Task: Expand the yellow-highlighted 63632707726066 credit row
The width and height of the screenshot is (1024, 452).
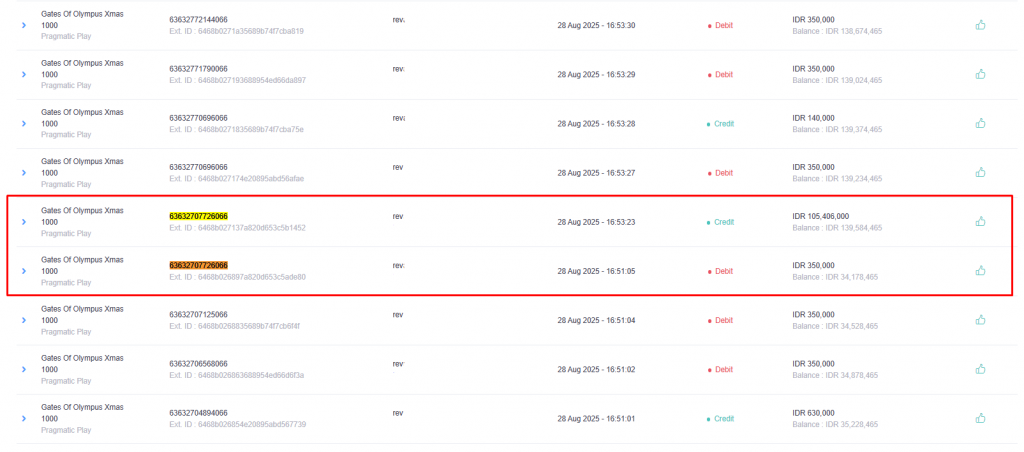Action: [x=24, y=222]
